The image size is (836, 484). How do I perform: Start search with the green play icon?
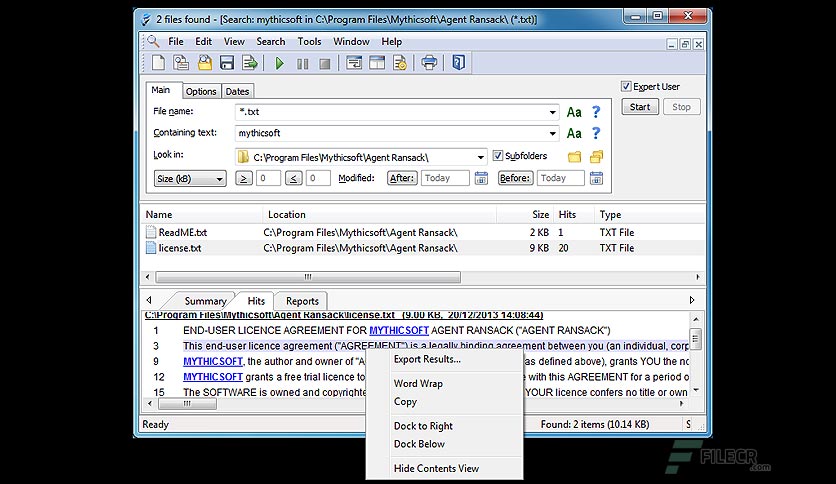coord(279,63)
